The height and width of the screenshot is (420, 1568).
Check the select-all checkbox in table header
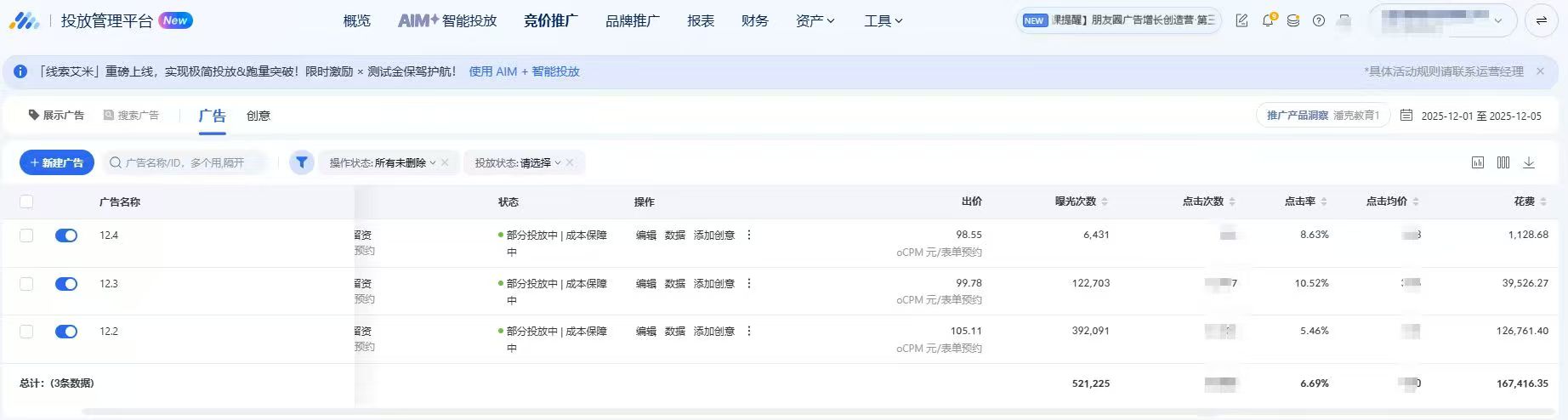26,201
